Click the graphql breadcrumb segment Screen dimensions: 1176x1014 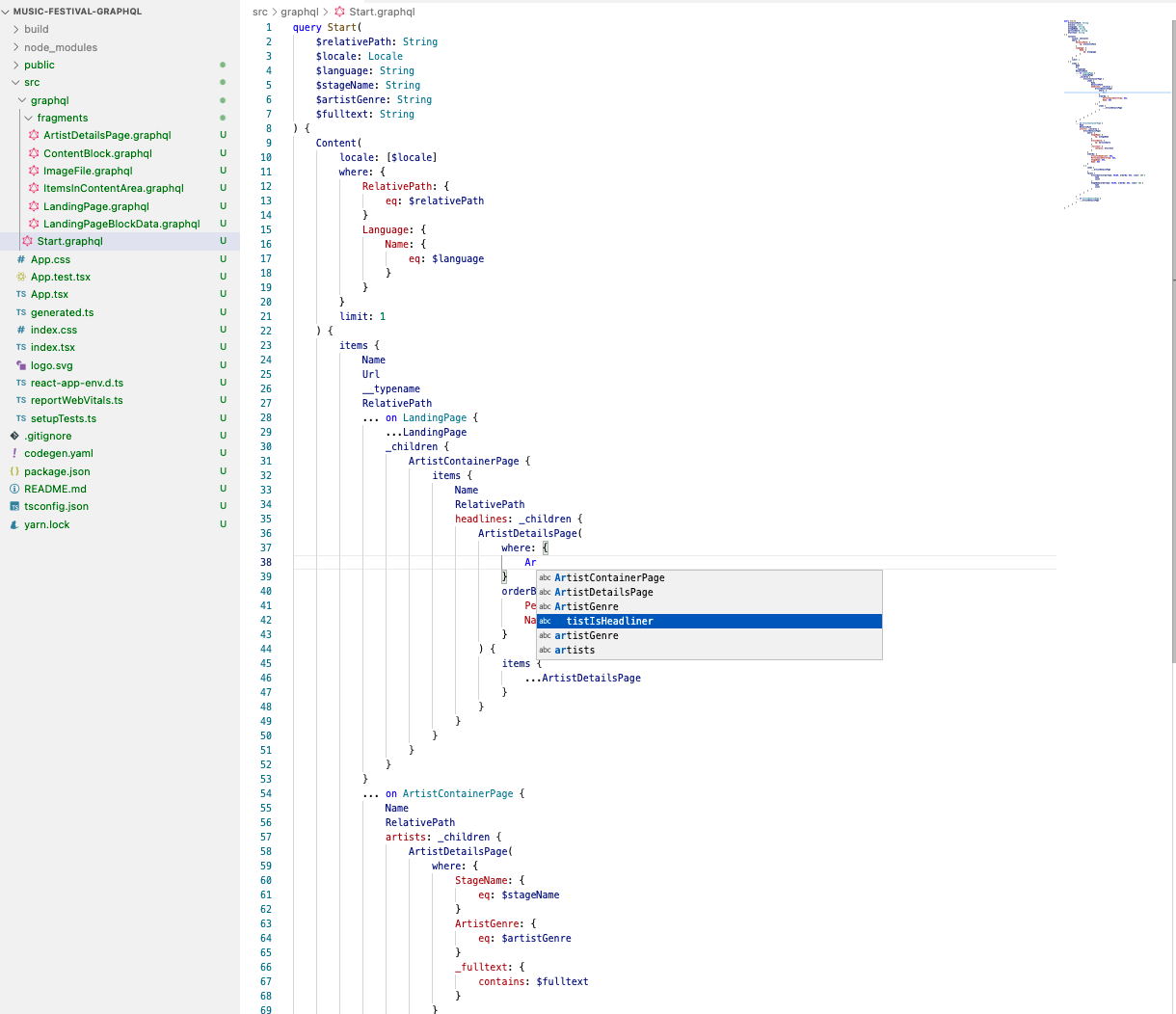click(300, 12)
